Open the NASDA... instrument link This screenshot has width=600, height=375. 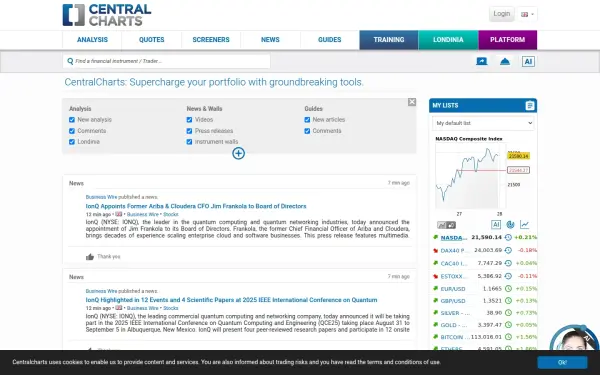click(x=454, y=238)
